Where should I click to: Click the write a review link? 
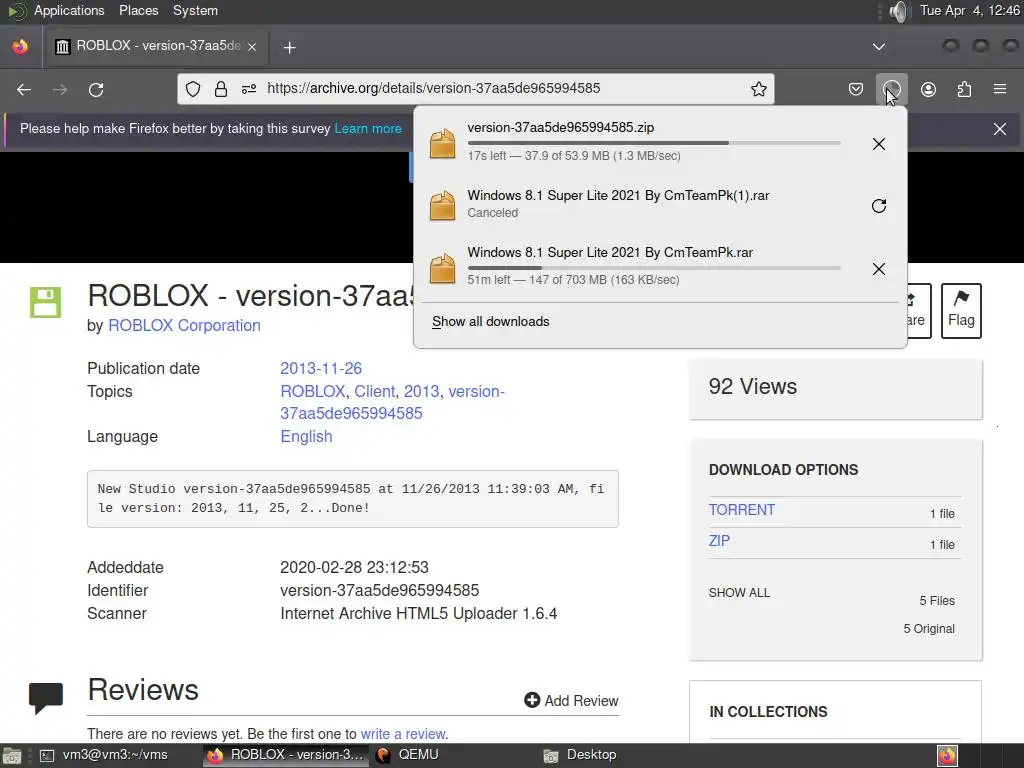coord(404,734)
